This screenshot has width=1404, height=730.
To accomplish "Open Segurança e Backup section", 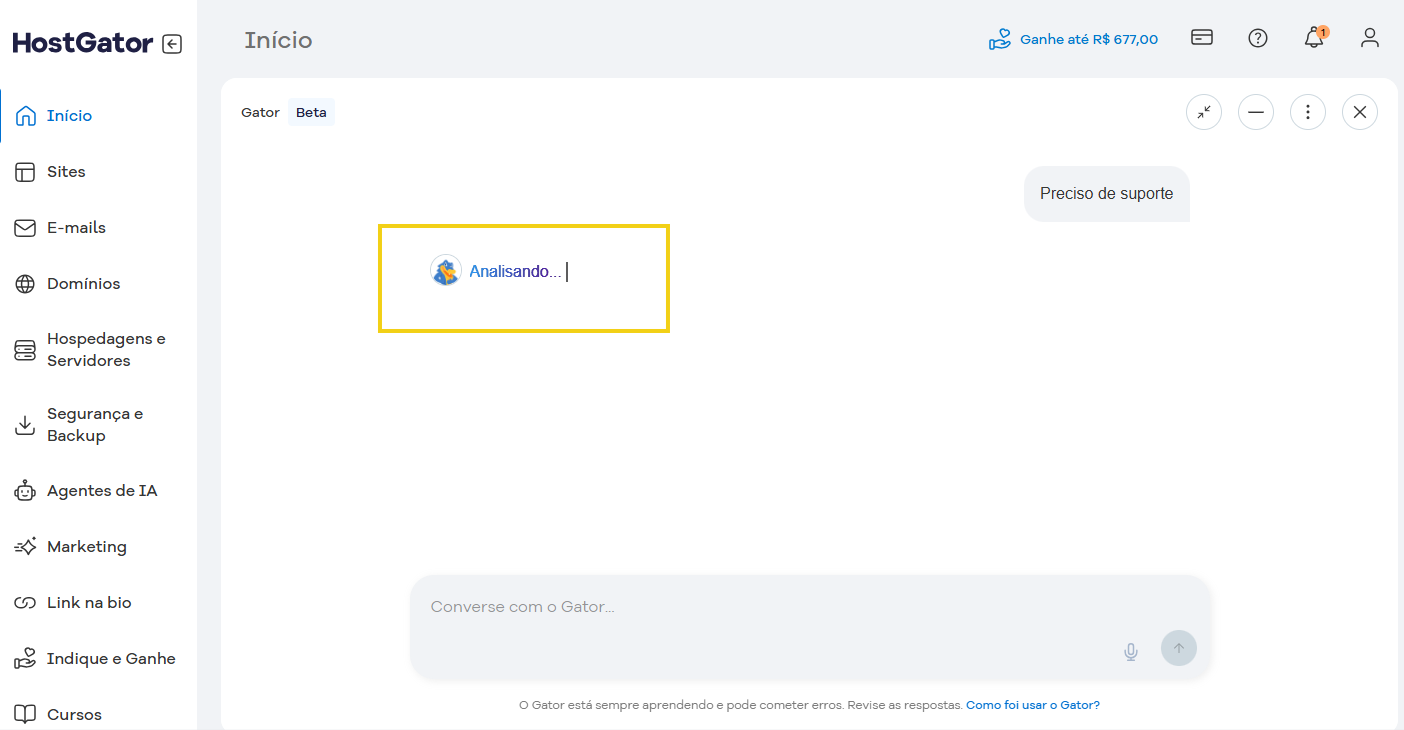I will [x=98, y=425].
